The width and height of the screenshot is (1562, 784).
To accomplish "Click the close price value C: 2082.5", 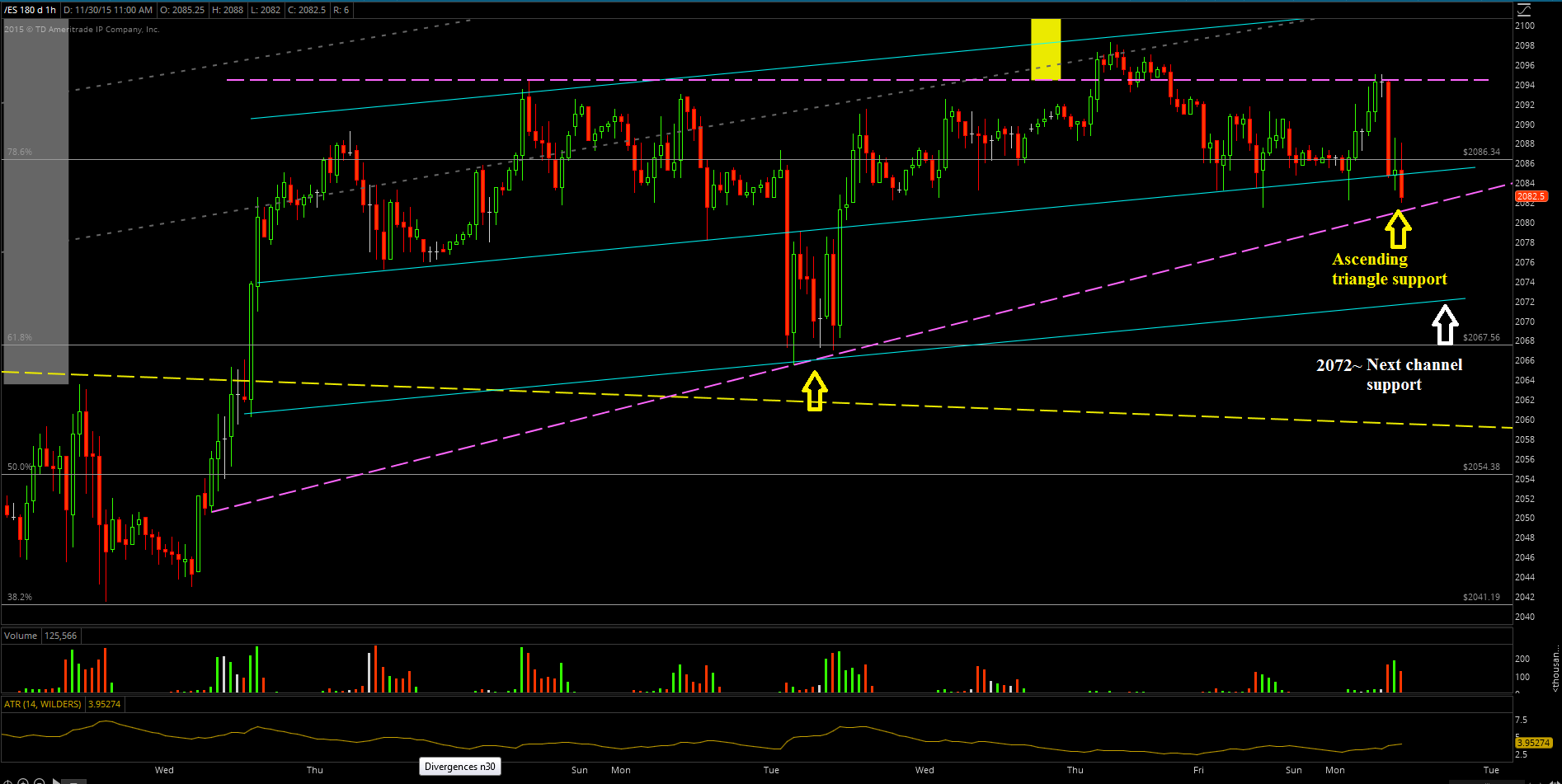I will (x=307, y=10).
